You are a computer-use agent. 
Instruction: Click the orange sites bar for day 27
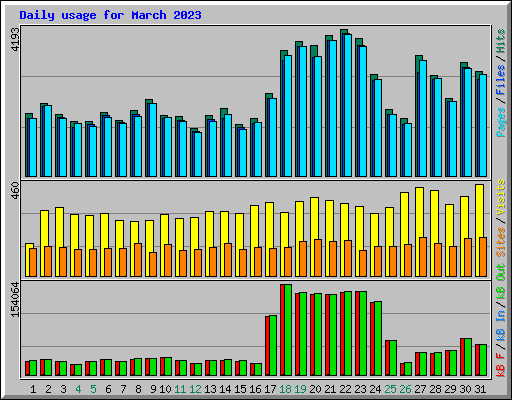pos(423,257)
